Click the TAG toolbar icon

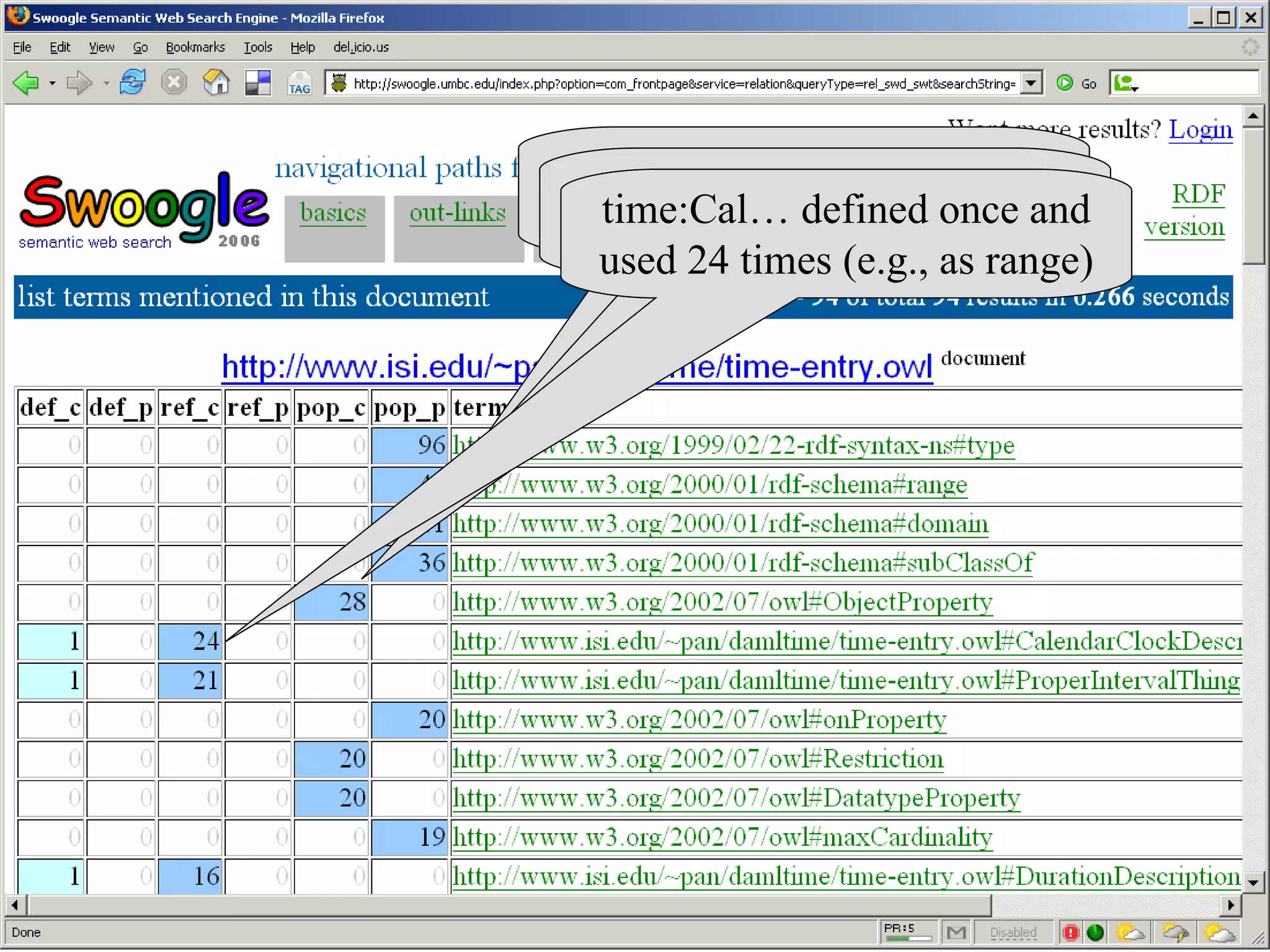pyautogui.click(x=299, y=84)
